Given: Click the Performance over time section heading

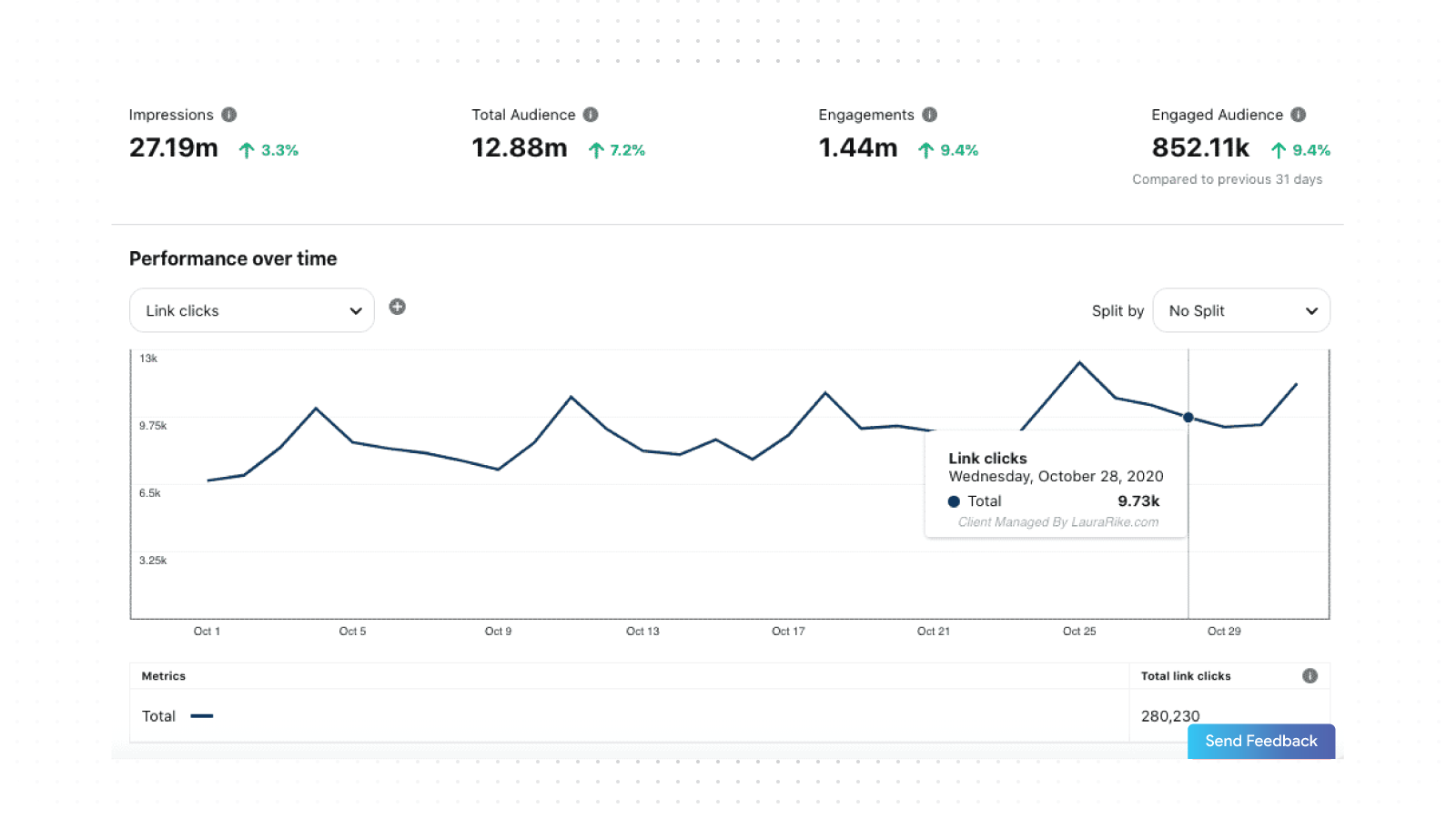Looking at the screenshot, I should pos(233,258).
